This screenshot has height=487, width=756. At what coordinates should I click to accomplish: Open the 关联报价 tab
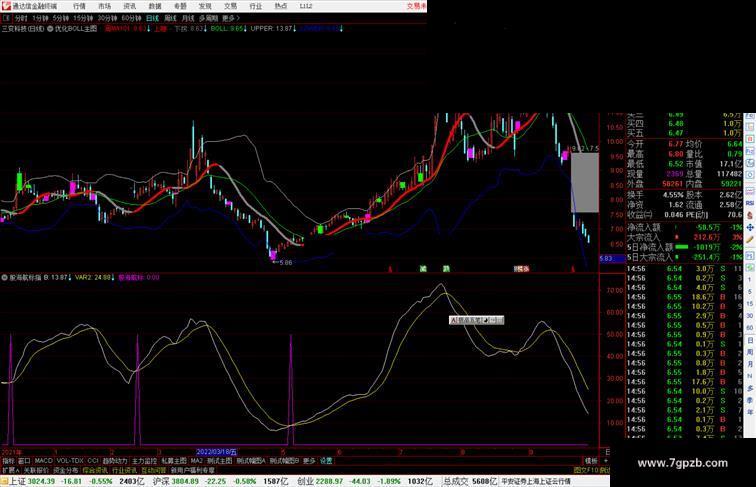(36, 470)
